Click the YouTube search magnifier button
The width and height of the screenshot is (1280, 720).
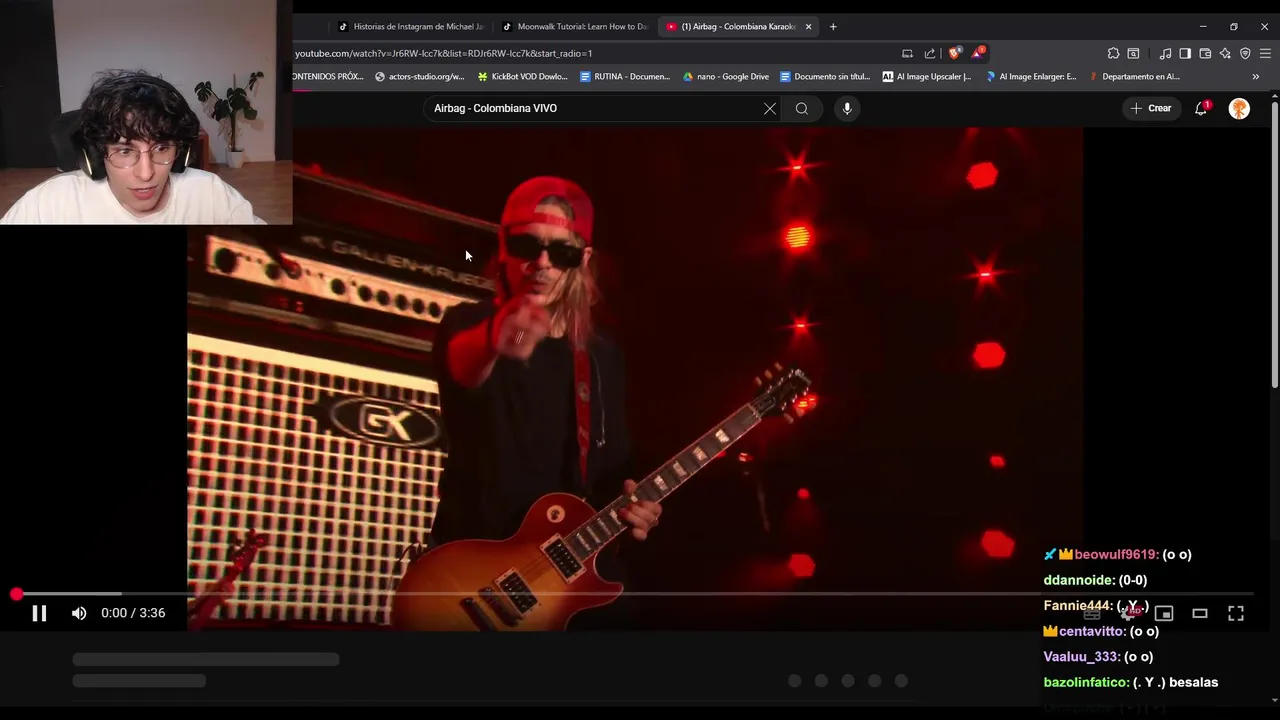click(802, 108)
